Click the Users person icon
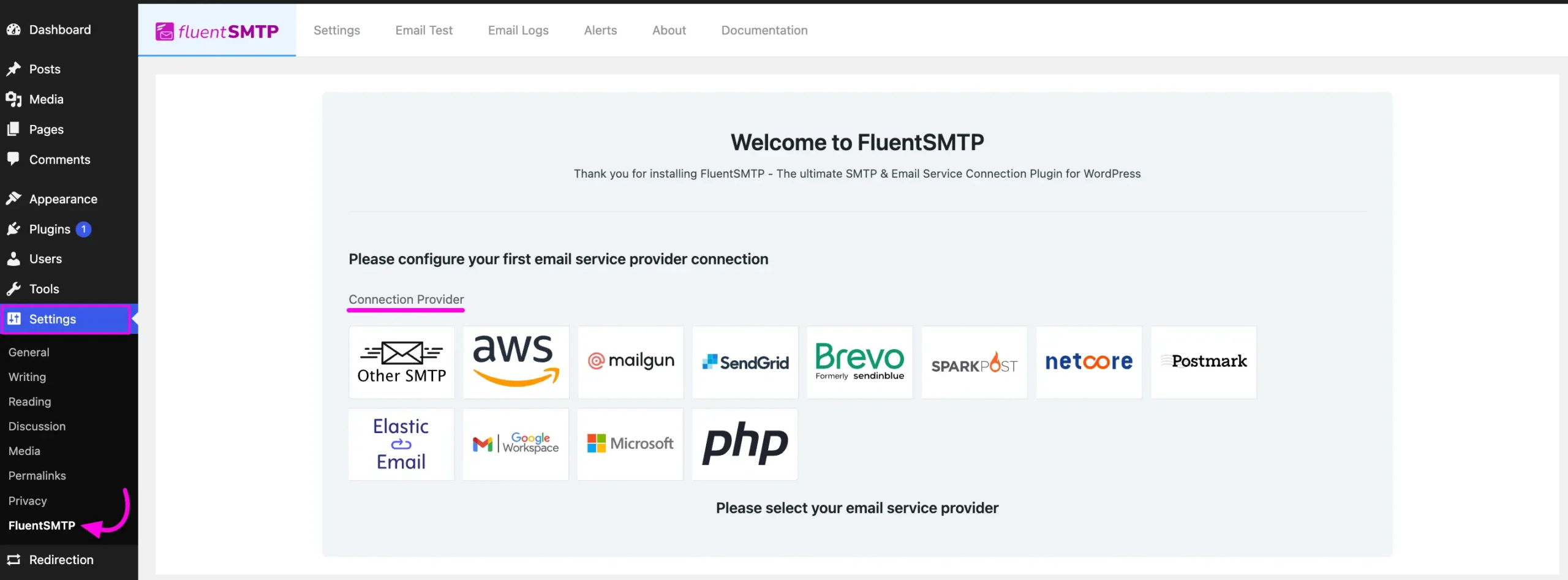This screenshot has height=580, width=1568. point(13,258)
